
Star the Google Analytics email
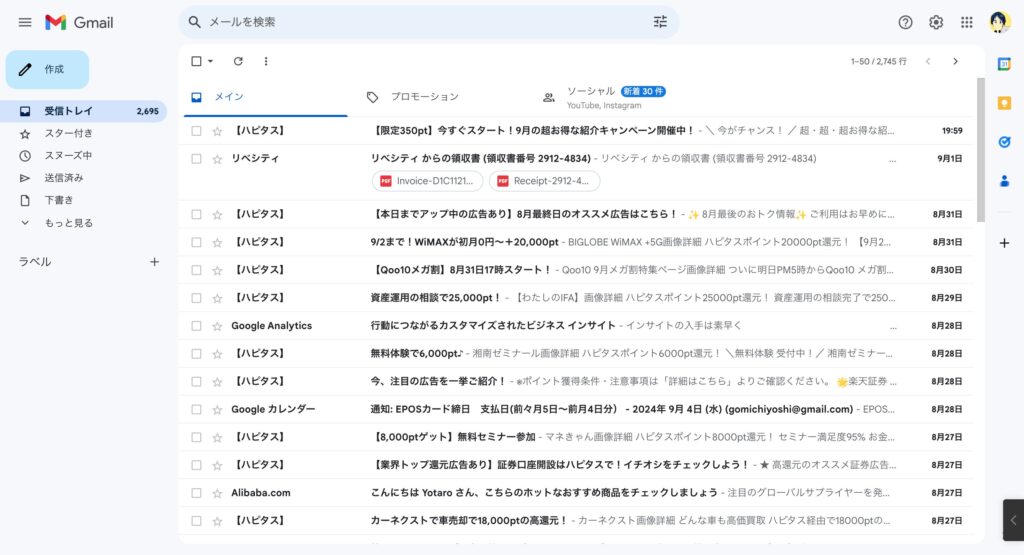pyautogui.click(x=217, y=326)
